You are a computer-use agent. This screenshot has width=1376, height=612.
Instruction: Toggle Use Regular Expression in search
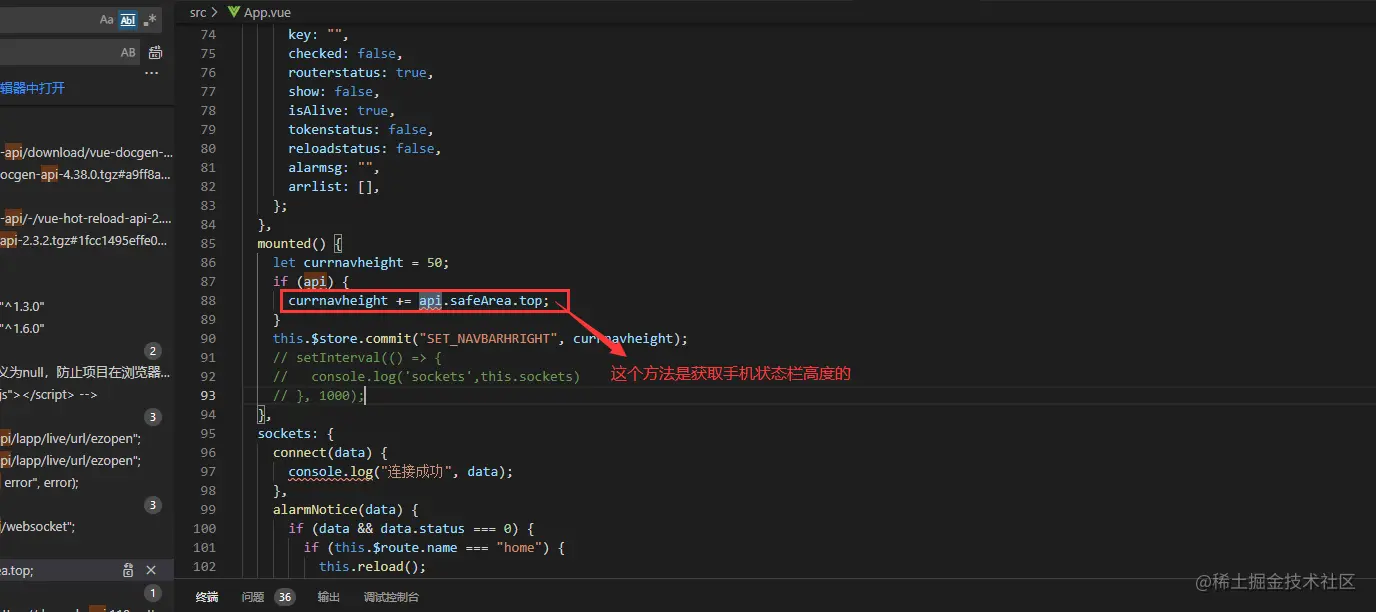coord(150,20)
